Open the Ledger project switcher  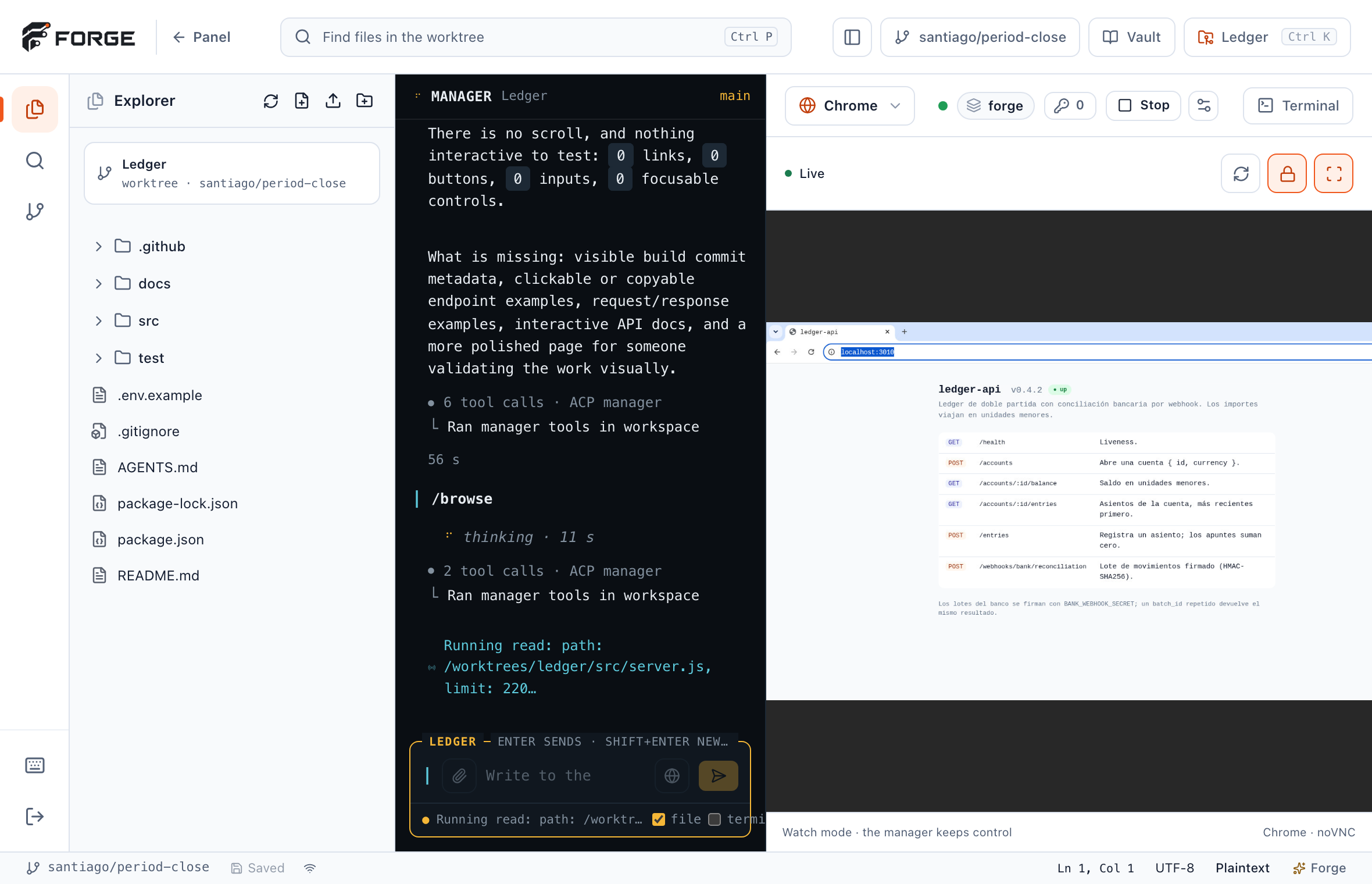click(1267, 37)
